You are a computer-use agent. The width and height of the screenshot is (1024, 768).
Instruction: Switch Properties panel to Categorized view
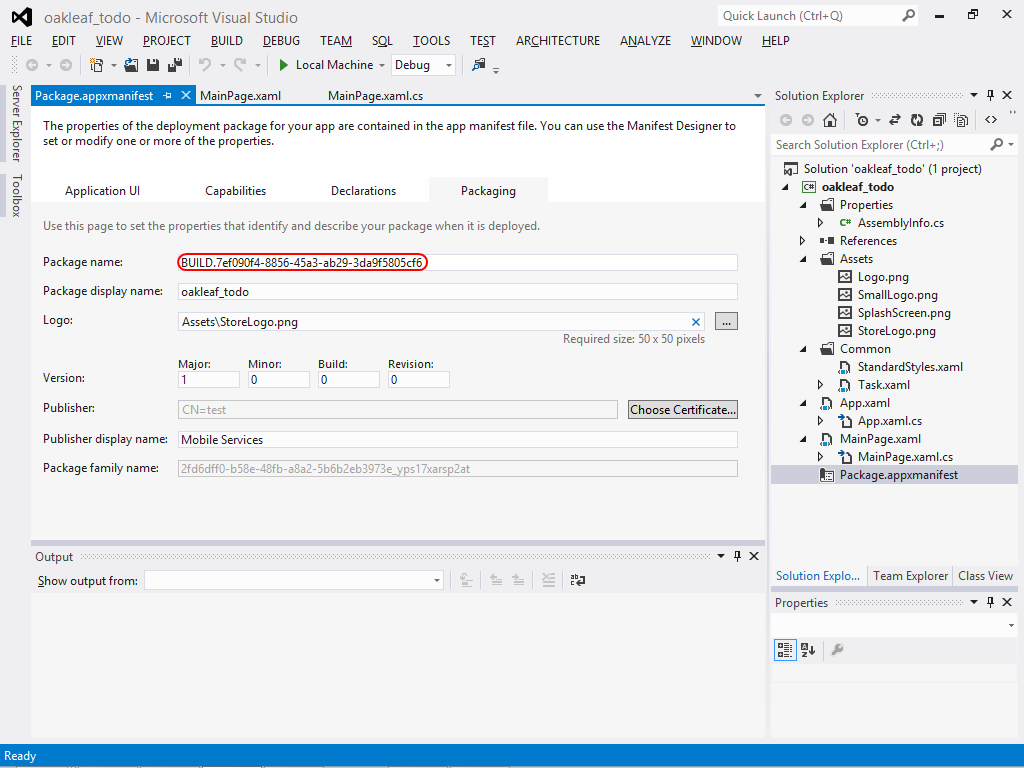(x=785, y=650)
